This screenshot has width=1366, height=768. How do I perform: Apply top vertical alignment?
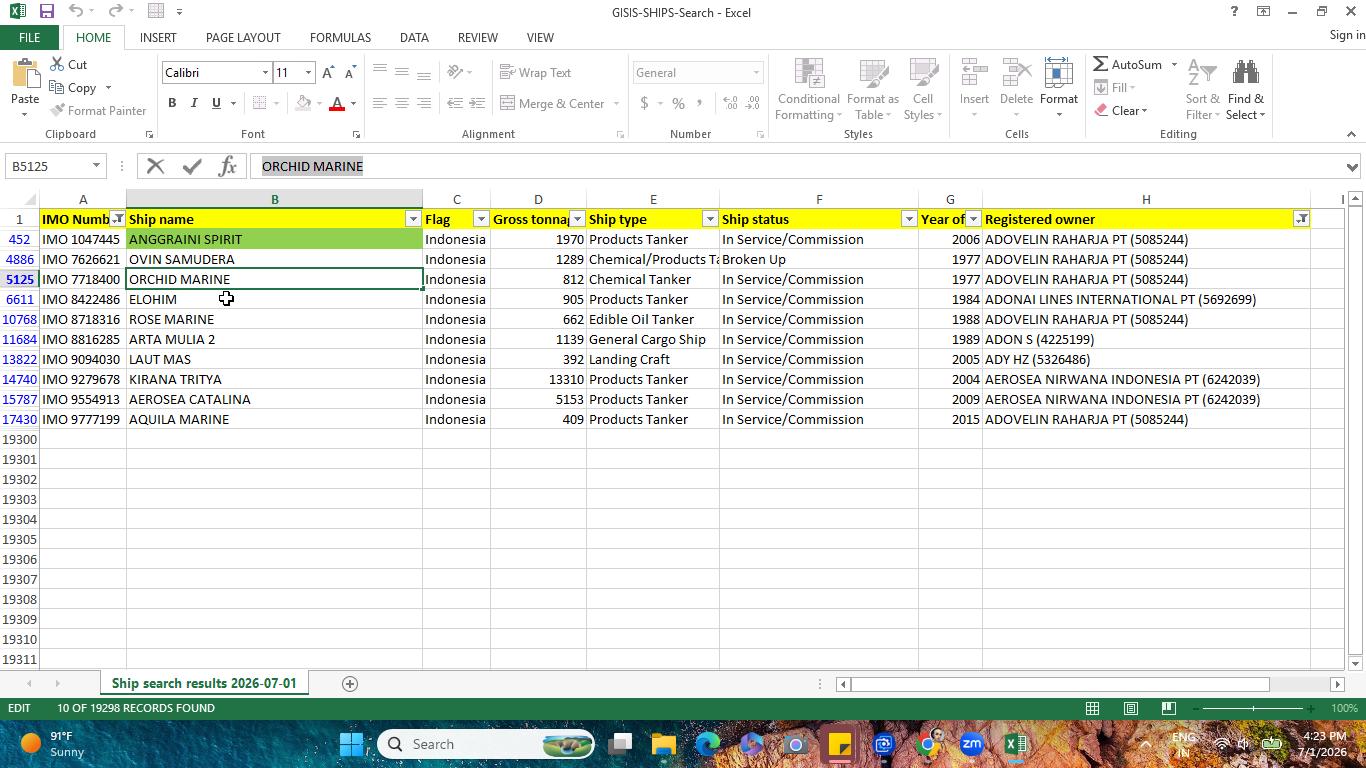[379, 72]
